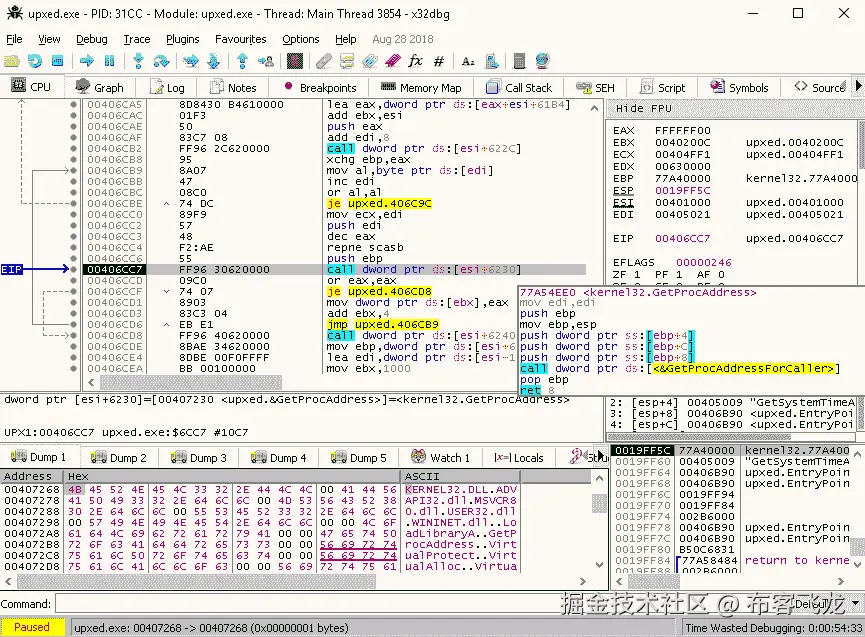
Task: Step over with the toolbar icon
Action: [x=161, y=61]
